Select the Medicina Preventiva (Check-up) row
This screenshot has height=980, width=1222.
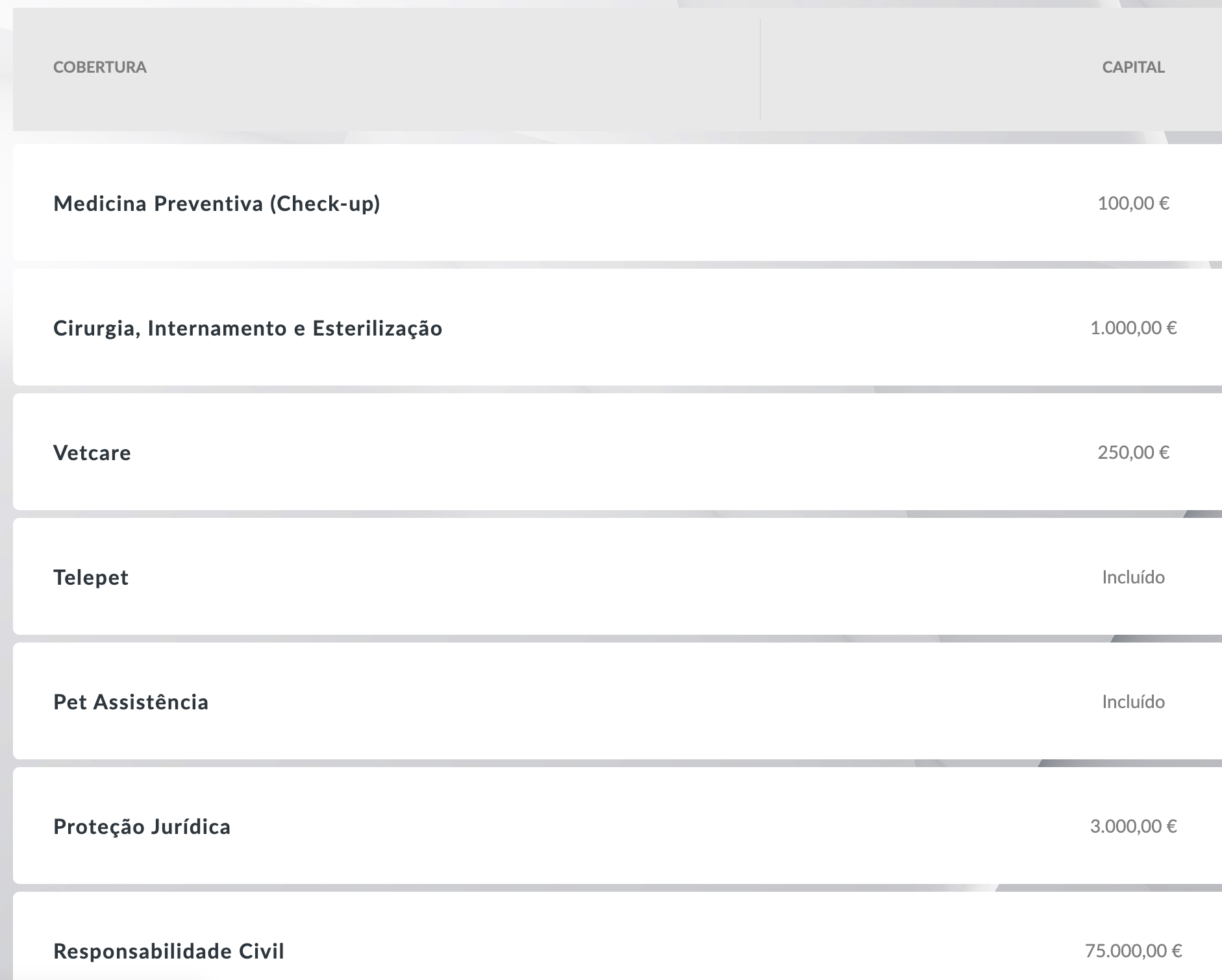(617, 202)
